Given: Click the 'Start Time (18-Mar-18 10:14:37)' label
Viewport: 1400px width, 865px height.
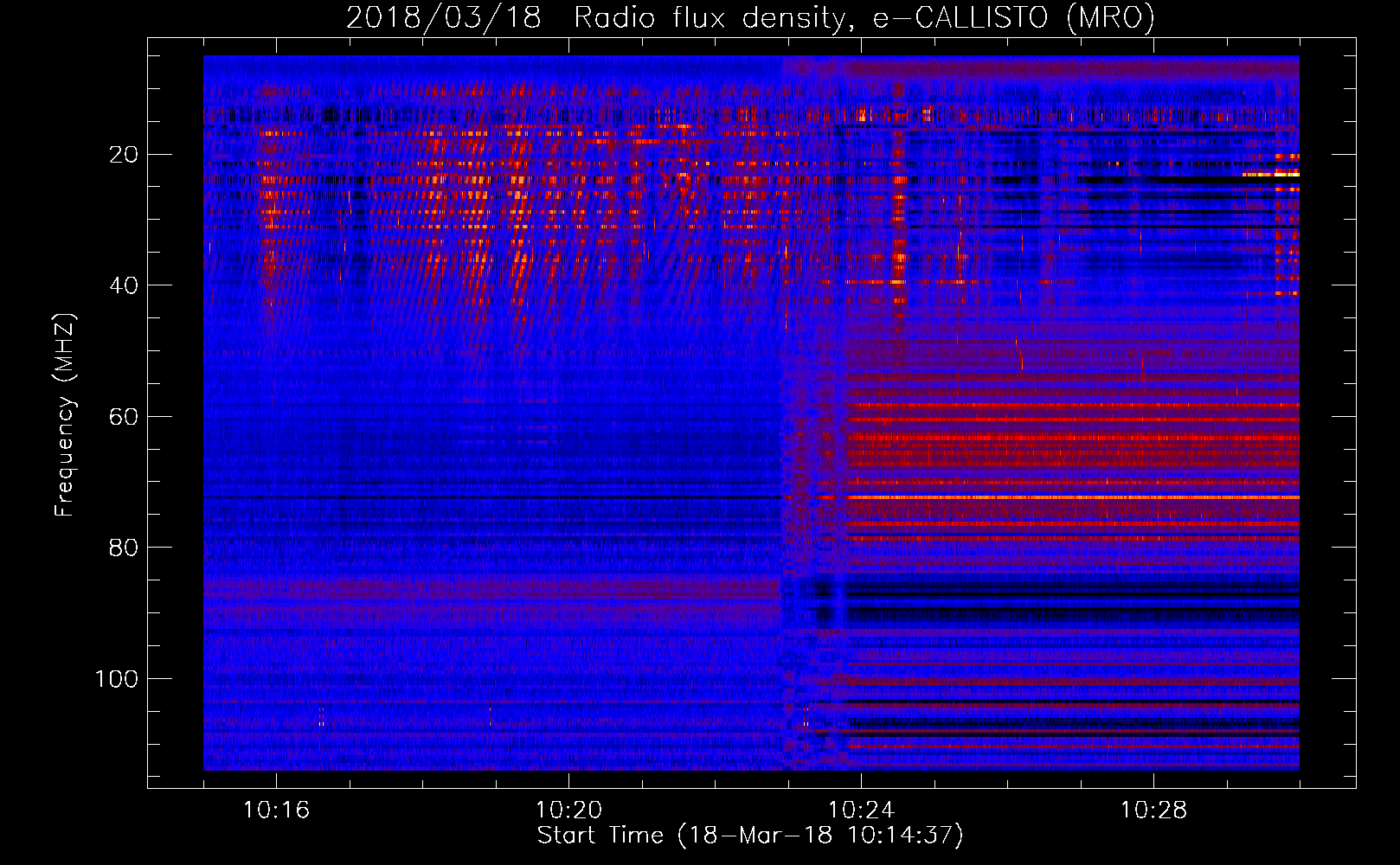Looking at the screenshot, I should (x=750, y=836).
